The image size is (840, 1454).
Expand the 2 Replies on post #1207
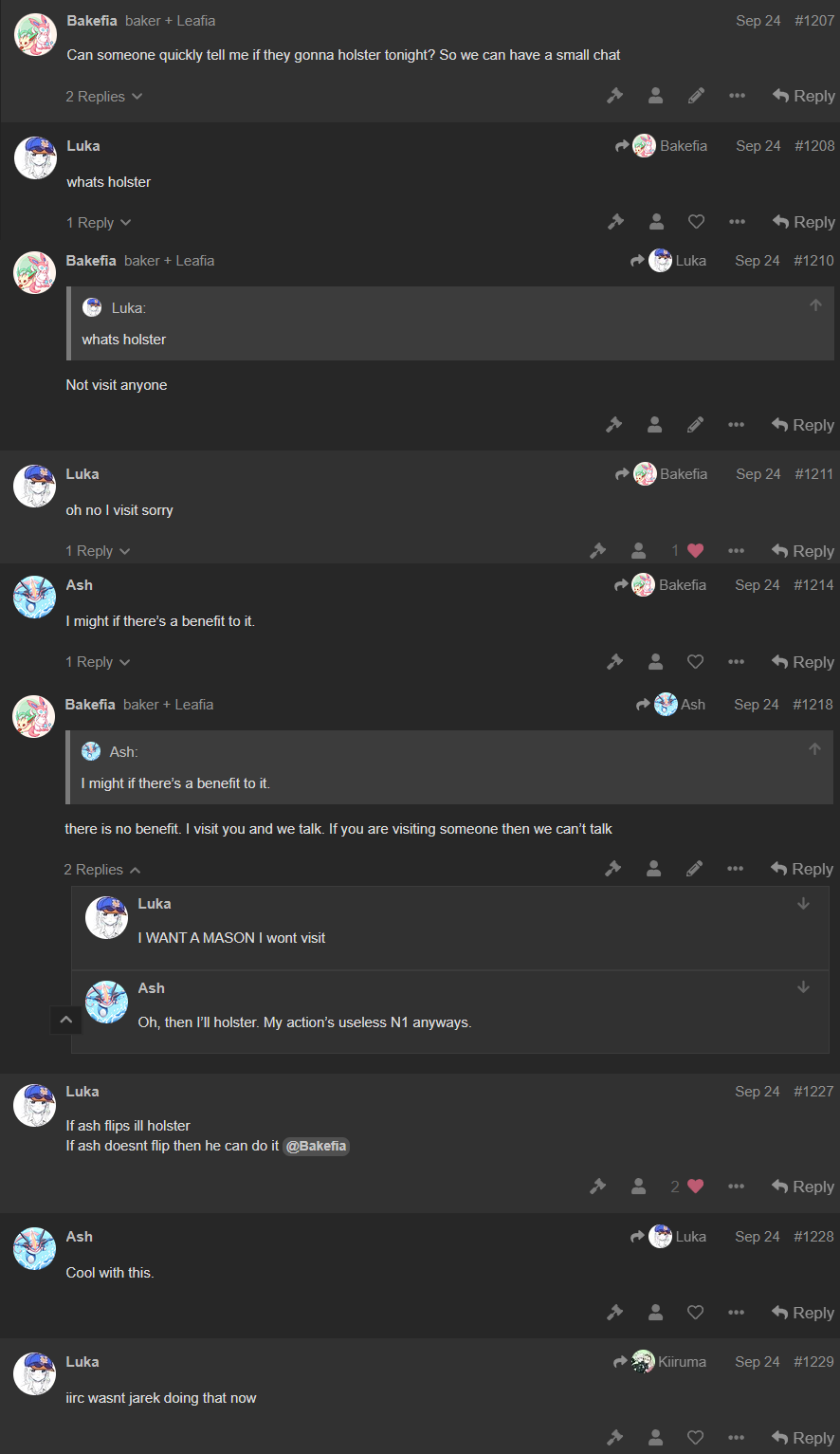(104, 97)
